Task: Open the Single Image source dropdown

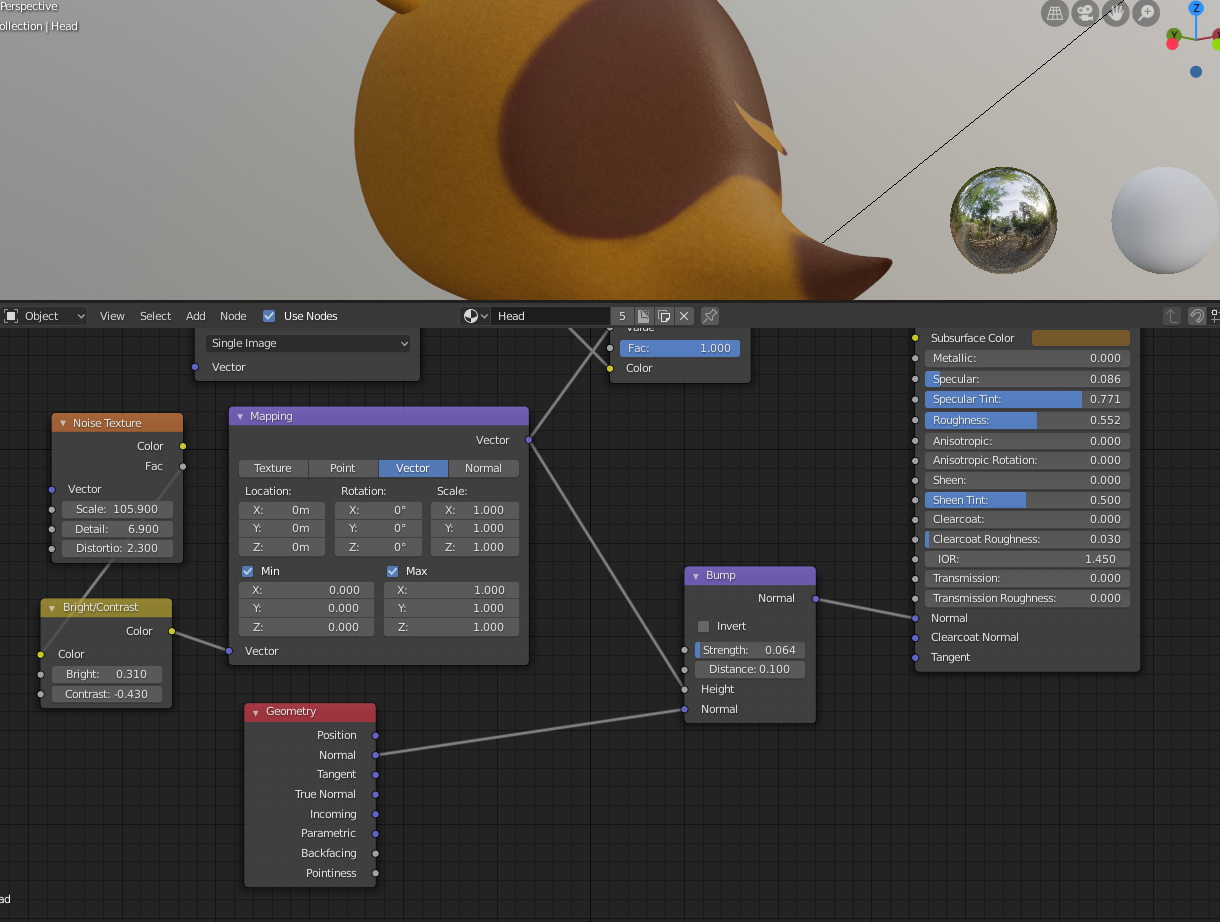Action: (x=309, y=343)
